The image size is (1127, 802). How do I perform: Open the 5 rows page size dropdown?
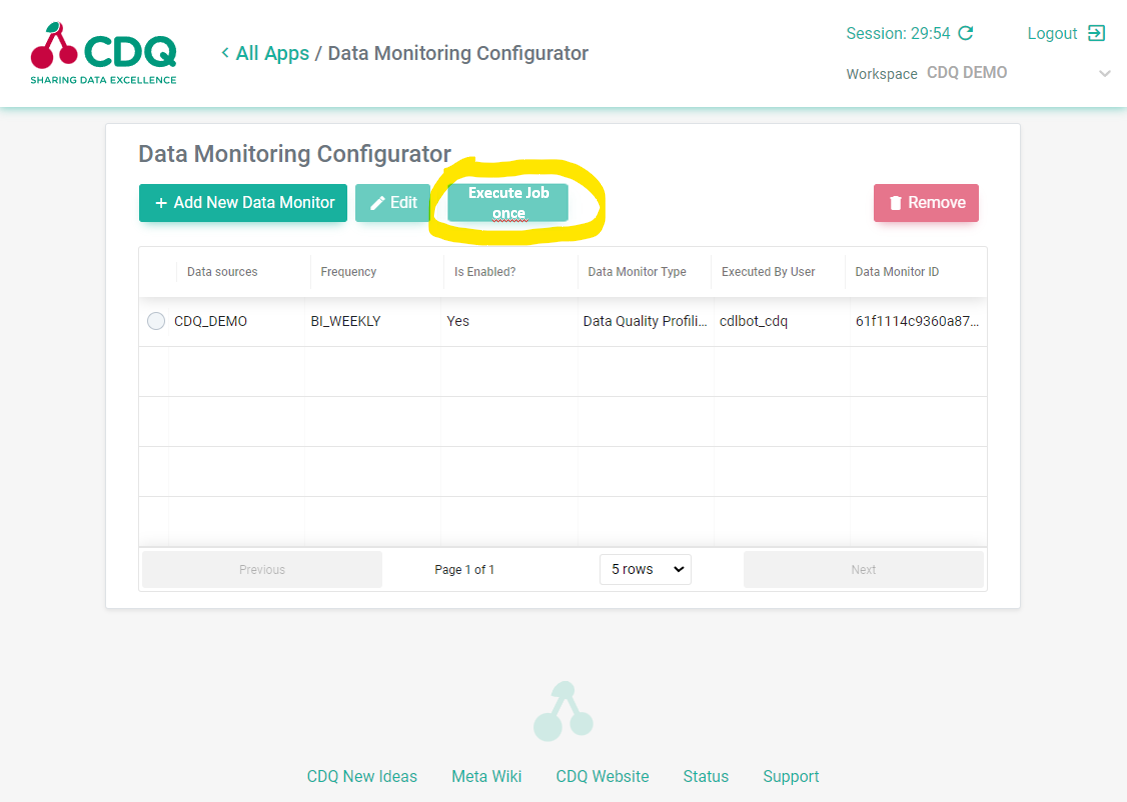point(645,569)
